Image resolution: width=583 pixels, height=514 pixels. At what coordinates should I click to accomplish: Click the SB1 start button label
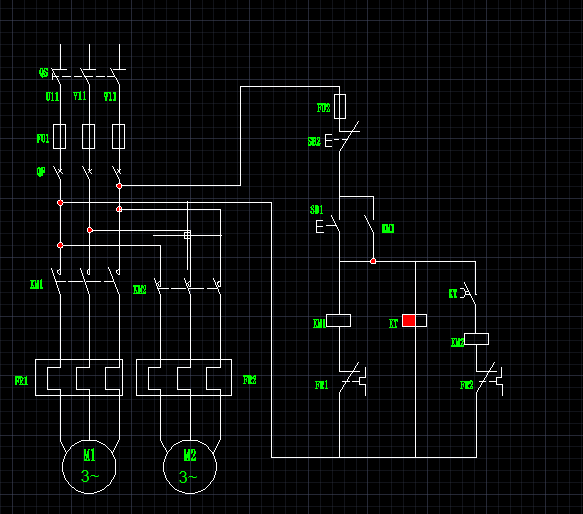coord(316,210)
